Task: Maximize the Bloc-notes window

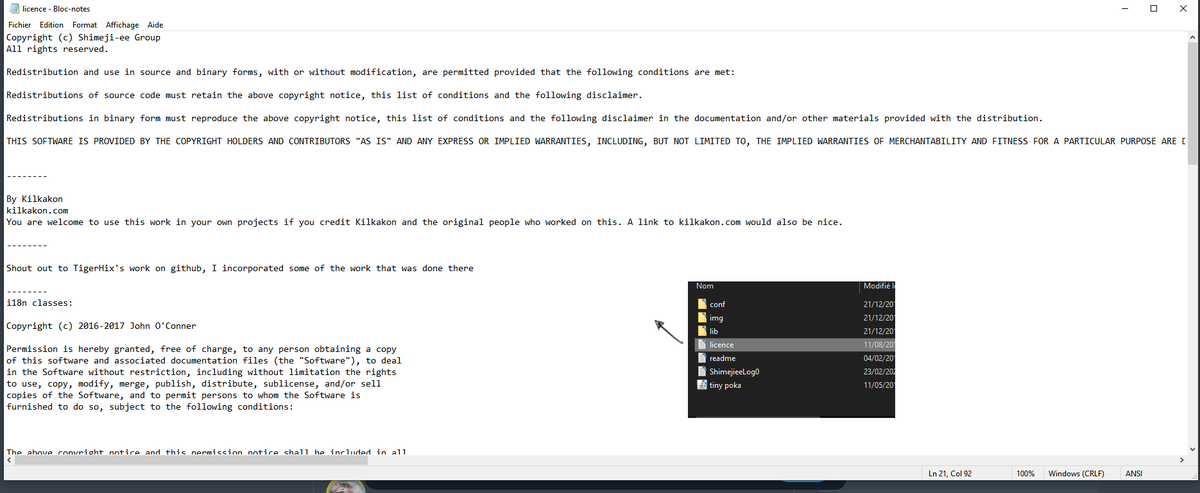Action: coord(1154,9)
